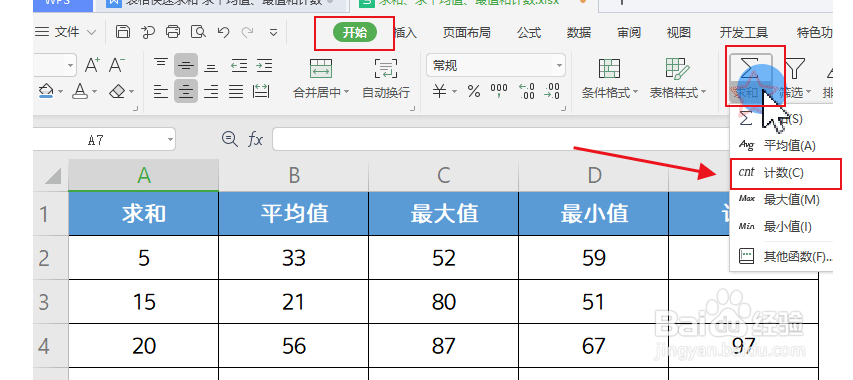Switch to the 开始 ribbon tab
Screen dimensions: 853x380
pos(355,33)
